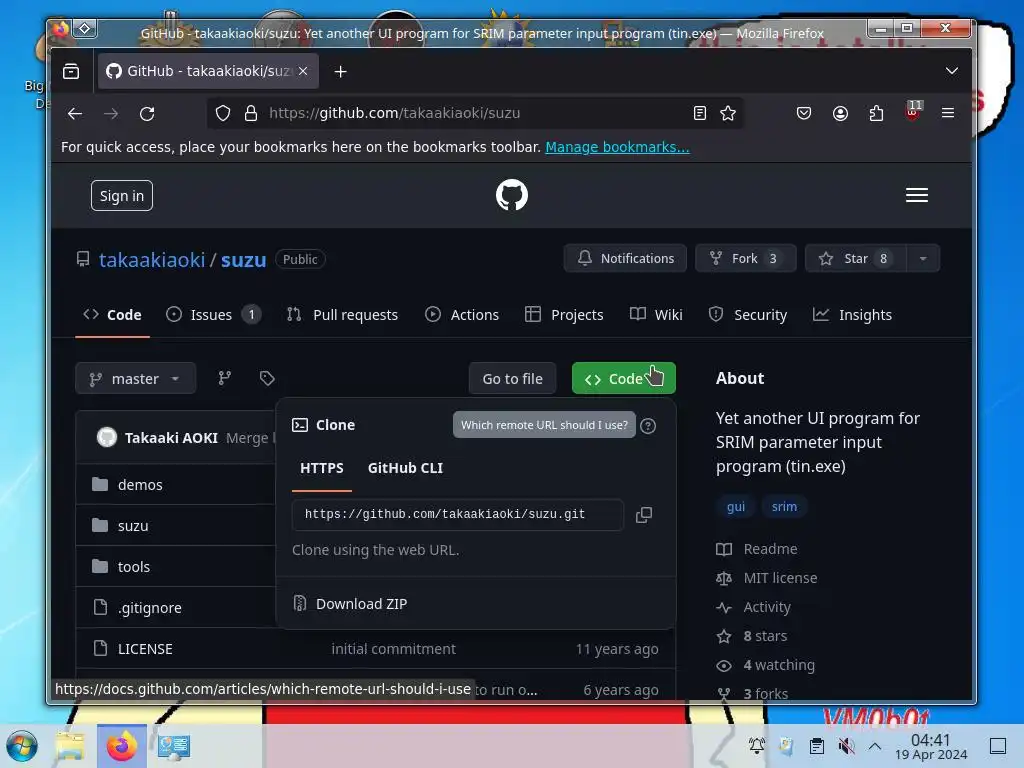Click the suzu repository name link
1024x768 pixels.
tap(244, 260)
